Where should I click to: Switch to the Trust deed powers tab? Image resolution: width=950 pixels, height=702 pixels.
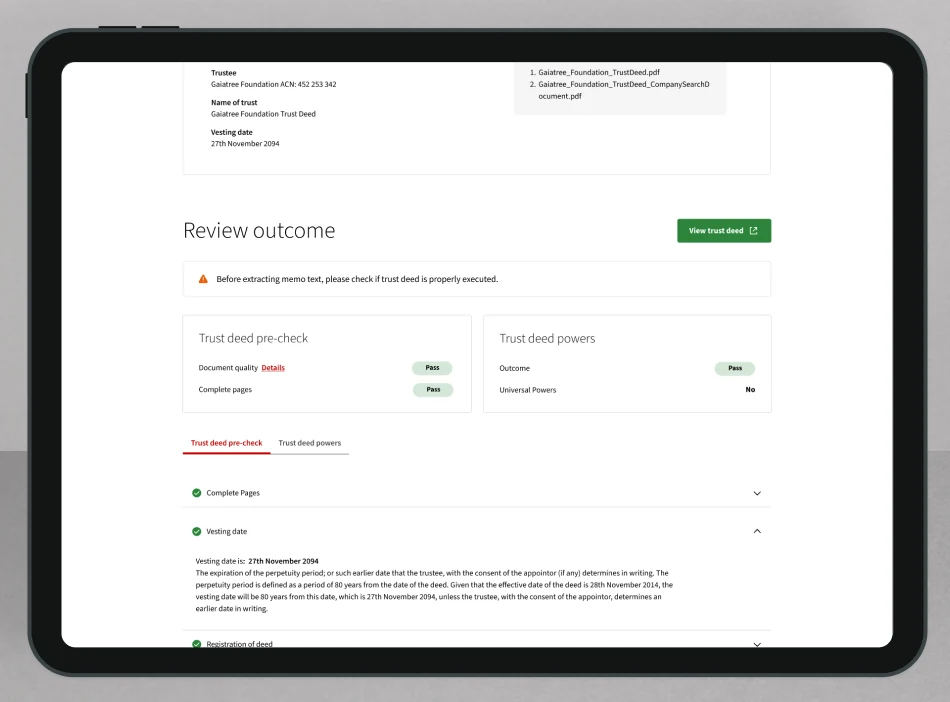click(x=310, y=443)
